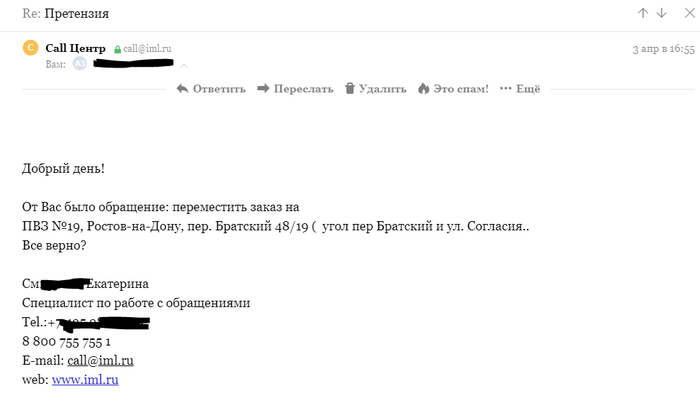Click the recipient avatar next to Вам
This screenshot has height=401, width=700.
coord(80,64)
